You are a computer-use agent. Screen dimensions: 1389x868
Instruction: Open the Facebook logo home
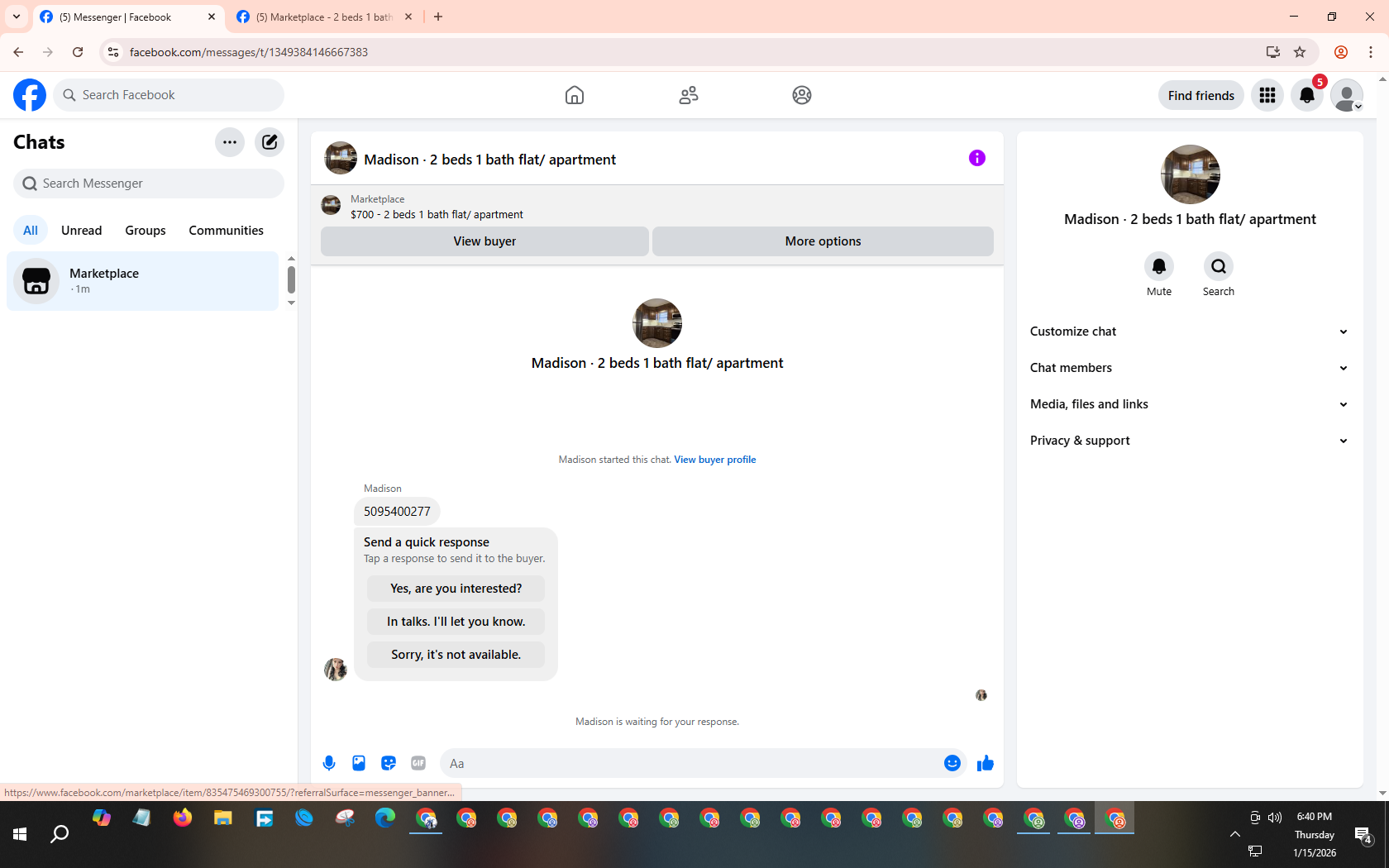[x=30, y=95]
